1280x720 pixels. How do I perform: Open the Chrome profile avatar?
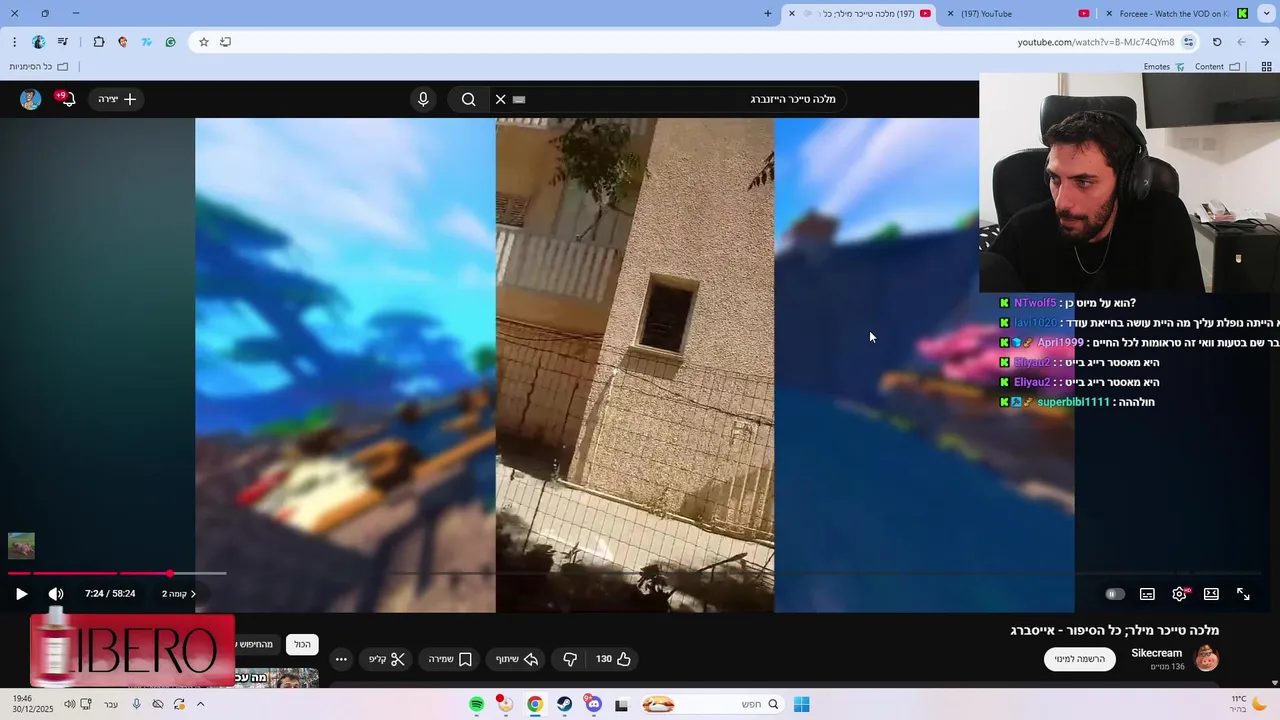click(38, 42)
